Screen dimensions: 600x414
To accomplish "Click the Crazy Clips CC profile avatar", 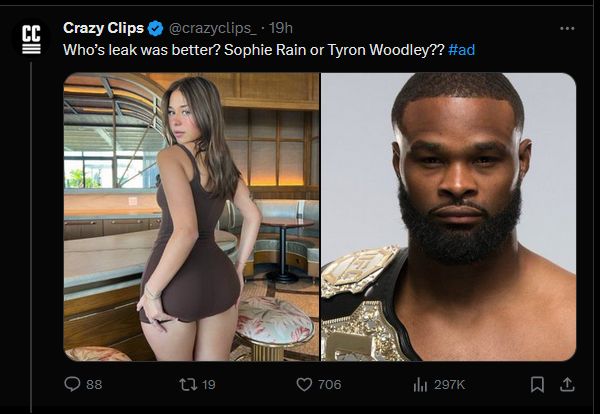I will (x=31, y=38).
